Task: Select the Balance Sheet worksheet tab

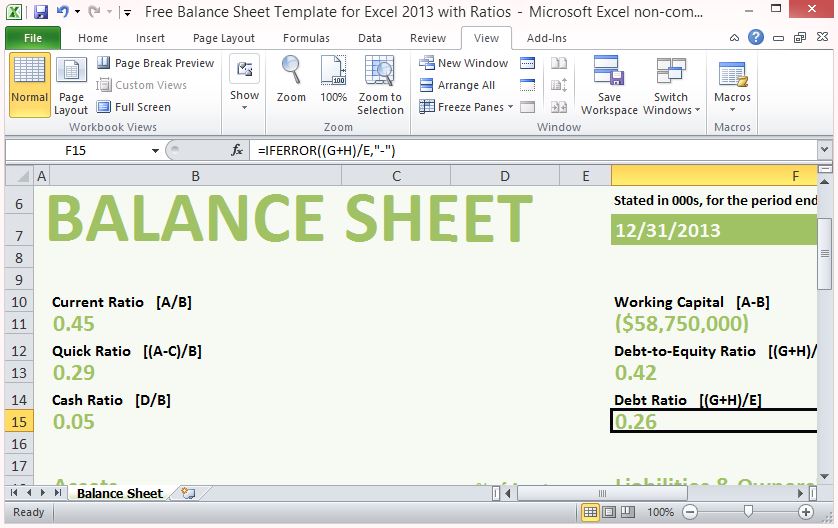Action: click(x=119, y=493)
